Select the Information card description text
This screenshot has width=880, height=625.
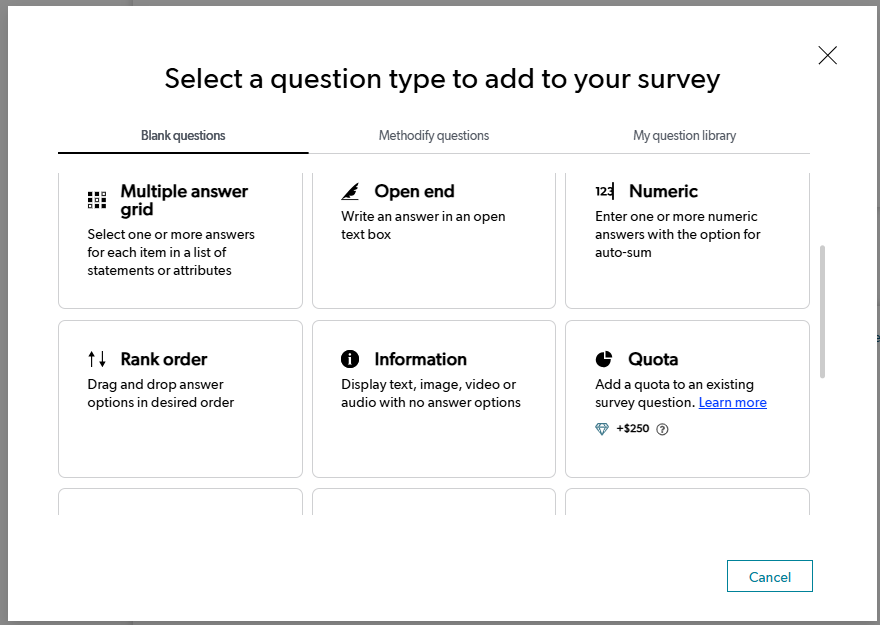(x=430, y=394)
